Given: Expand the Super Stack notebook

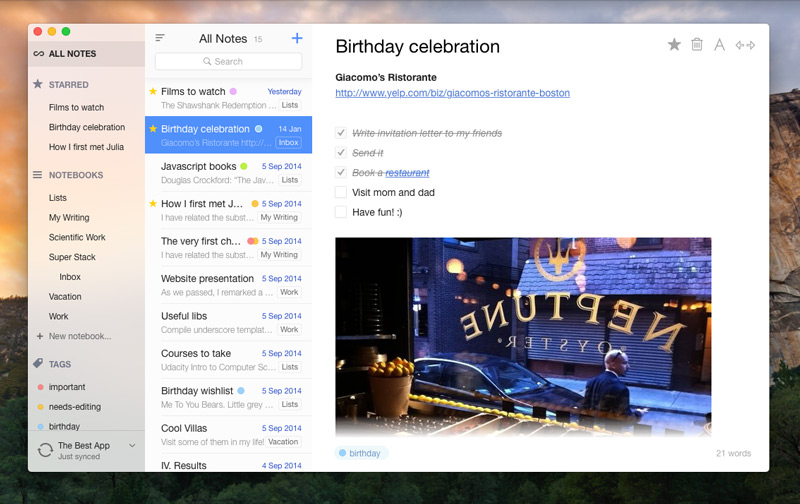Looking at the screenshot, I should pyautogui.click(x=72, y=257).
